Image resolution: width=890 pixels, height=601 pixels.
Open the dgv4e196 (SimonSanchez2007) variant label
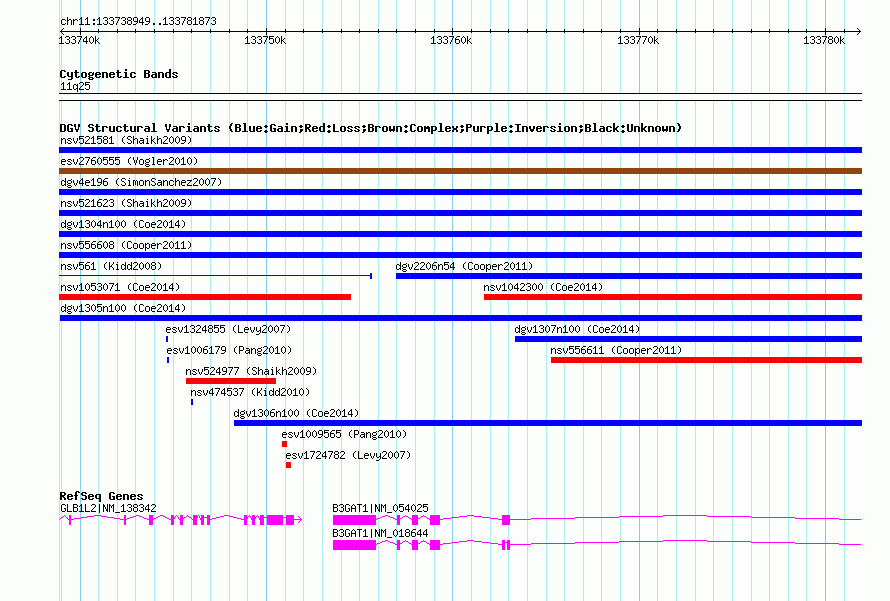click(x=141, y=182)
